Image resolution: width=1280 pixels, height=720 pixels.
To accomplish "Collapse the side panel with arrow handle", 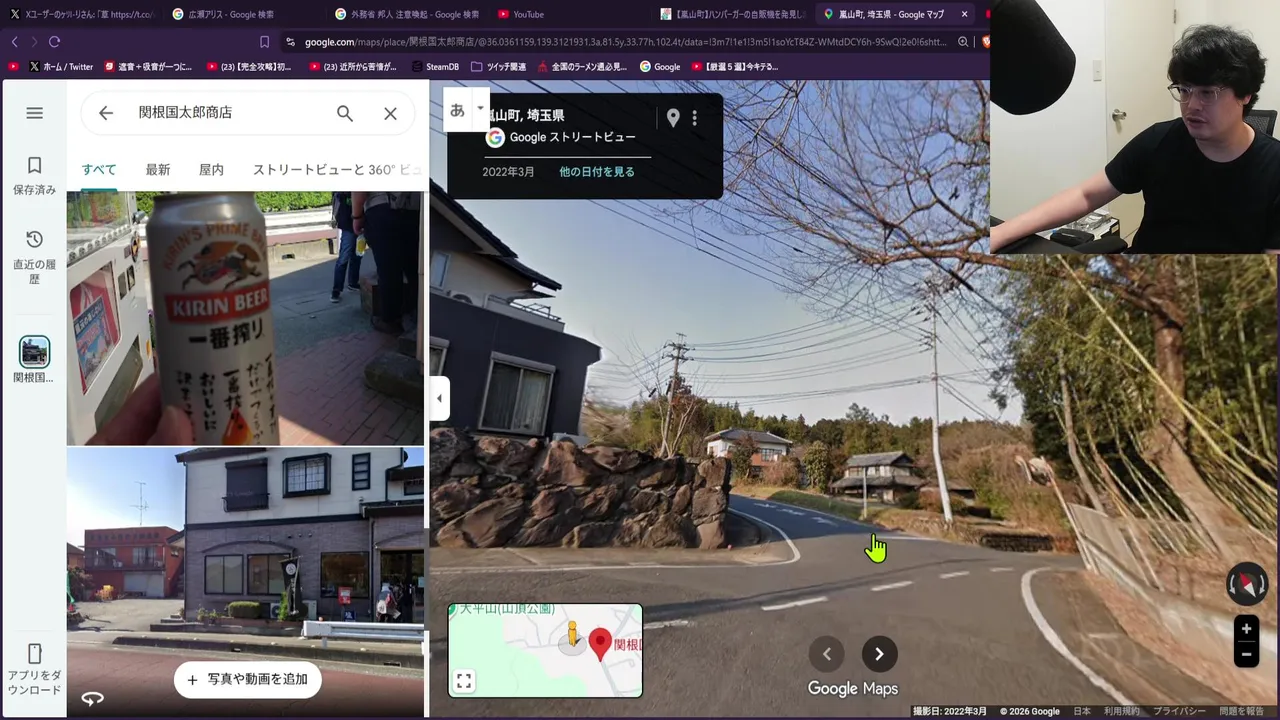I will (x=439, y=398).
